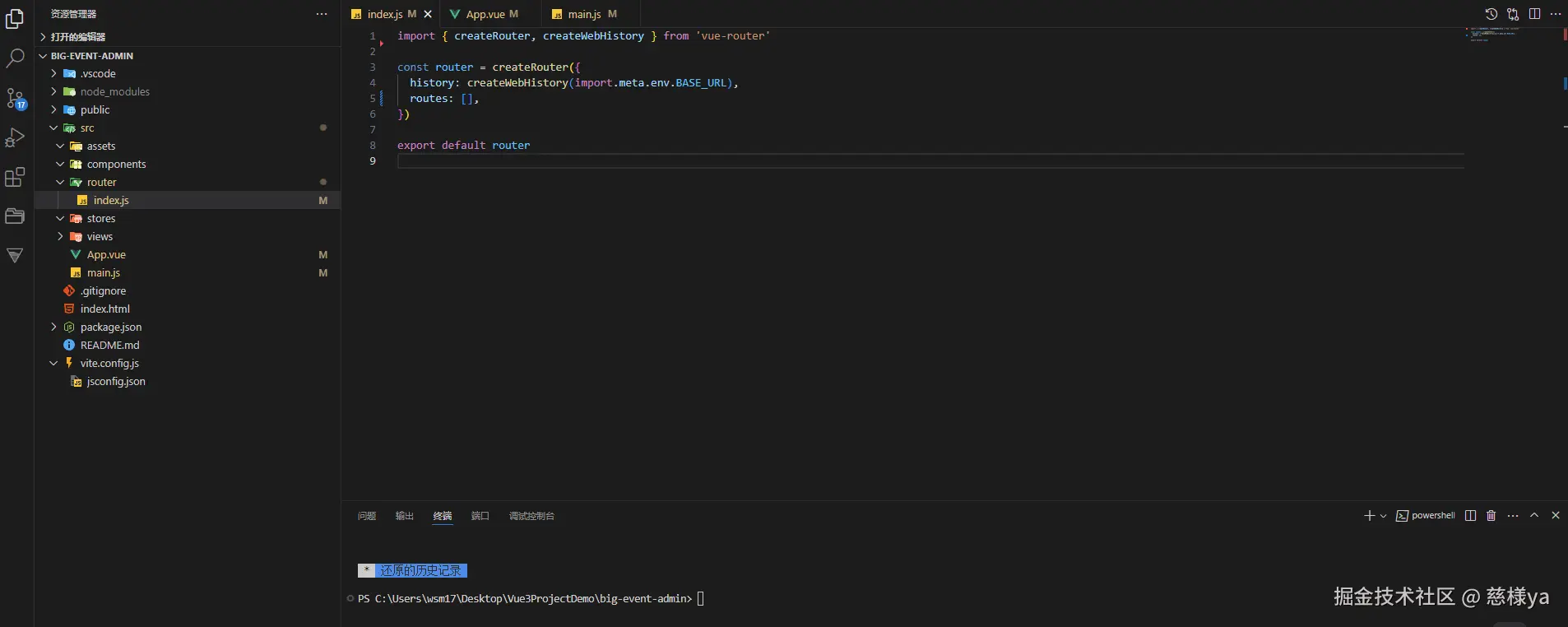The width and height of the screenshot is (1568, 627).
Task: Switch to the main.js editor tab
Action: coord(584,14)
